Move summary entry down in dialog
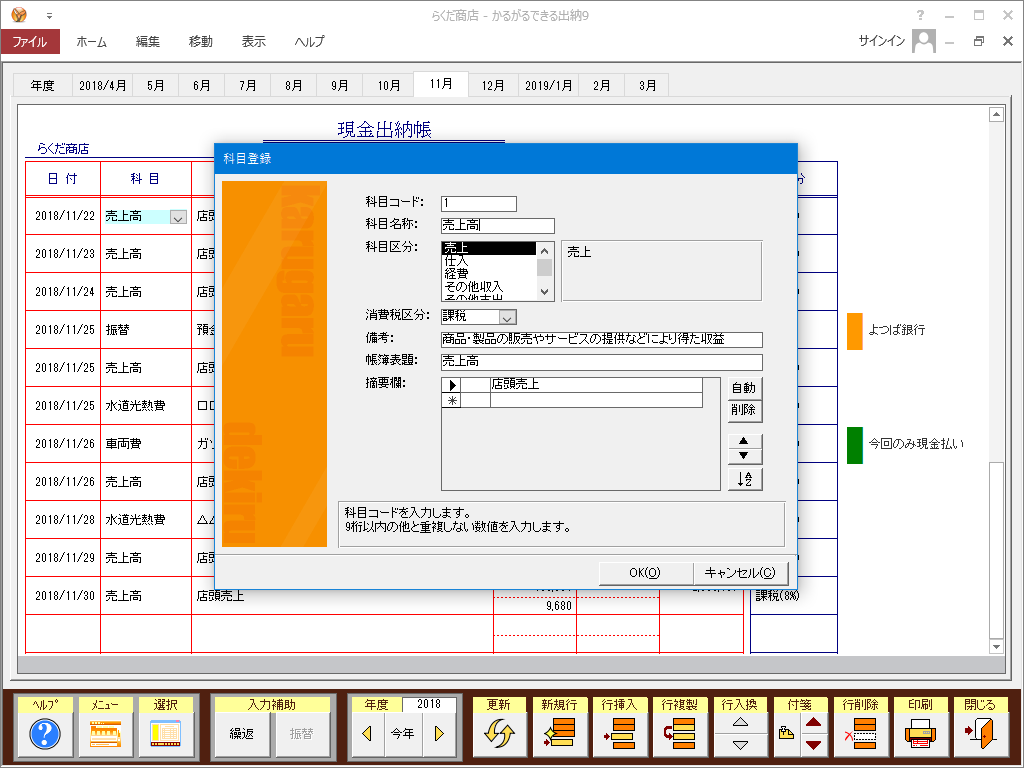This screenshot has width=1024, height=768. (744, 456)
